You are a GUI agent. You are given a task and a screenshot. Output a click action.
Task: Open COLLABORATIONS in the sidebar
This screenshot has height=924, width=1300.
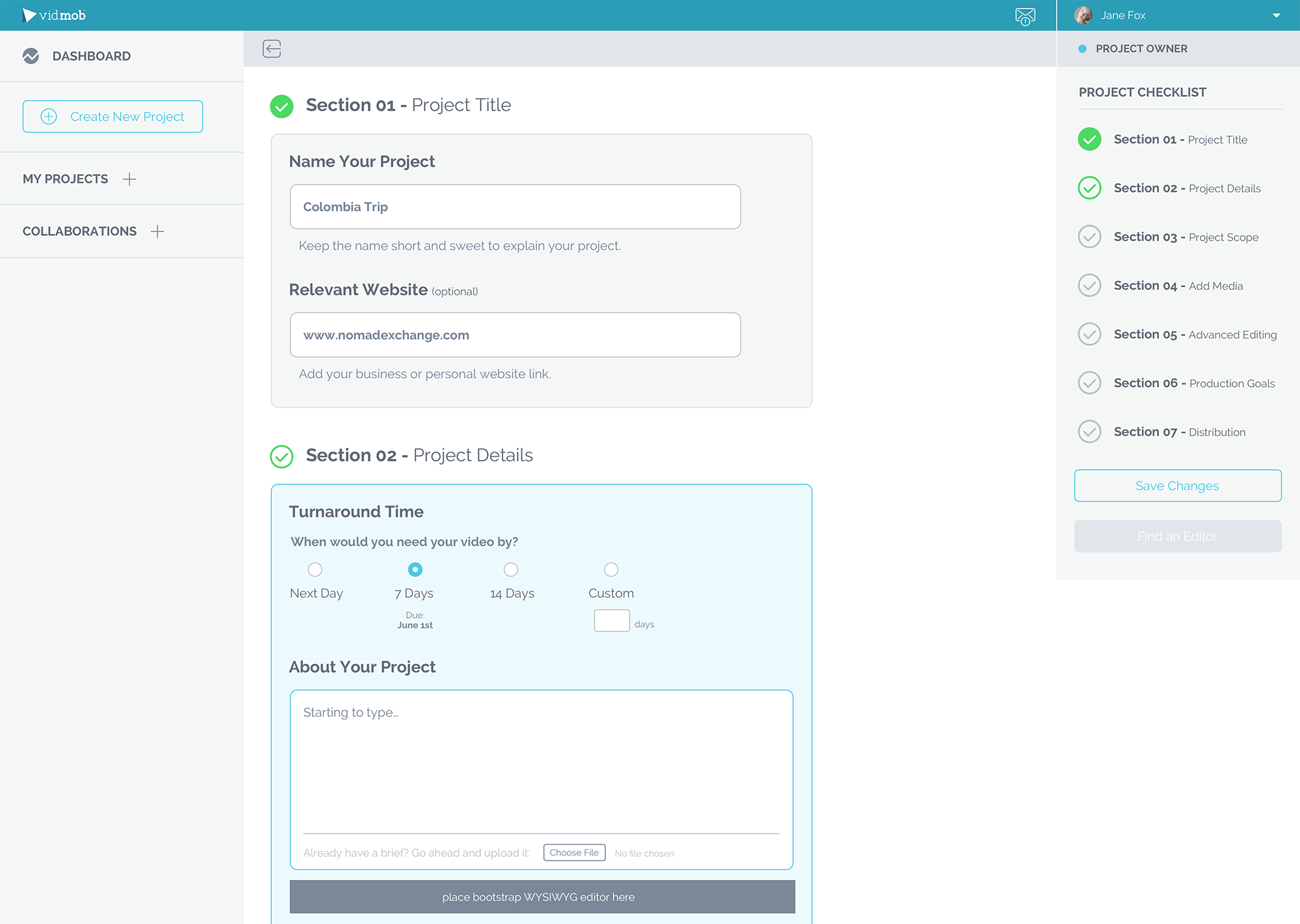coord(79,231)
